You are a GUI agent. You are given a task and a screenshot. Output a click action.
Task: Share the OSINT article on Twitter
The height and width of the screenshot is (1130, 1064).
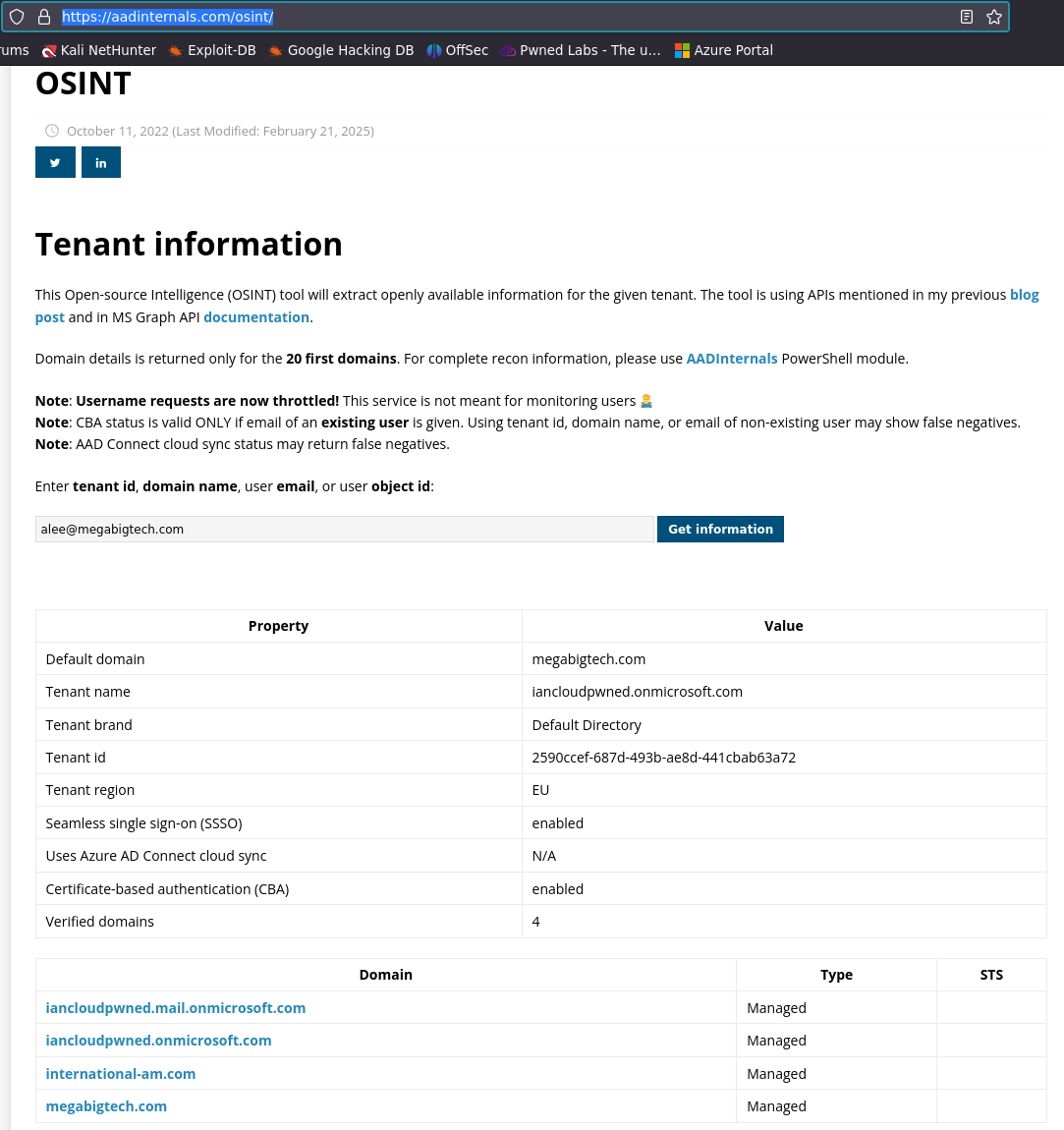pos(54,161)
